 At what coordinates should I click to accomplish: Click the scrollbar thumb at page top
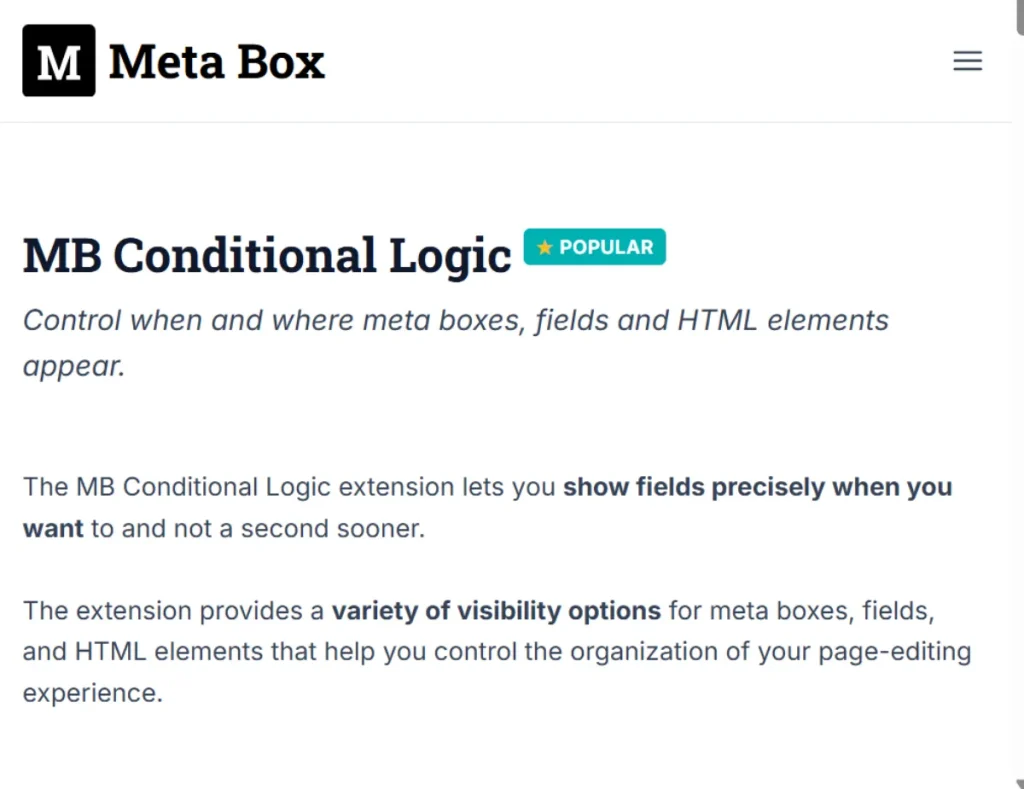click(1019, 16)
